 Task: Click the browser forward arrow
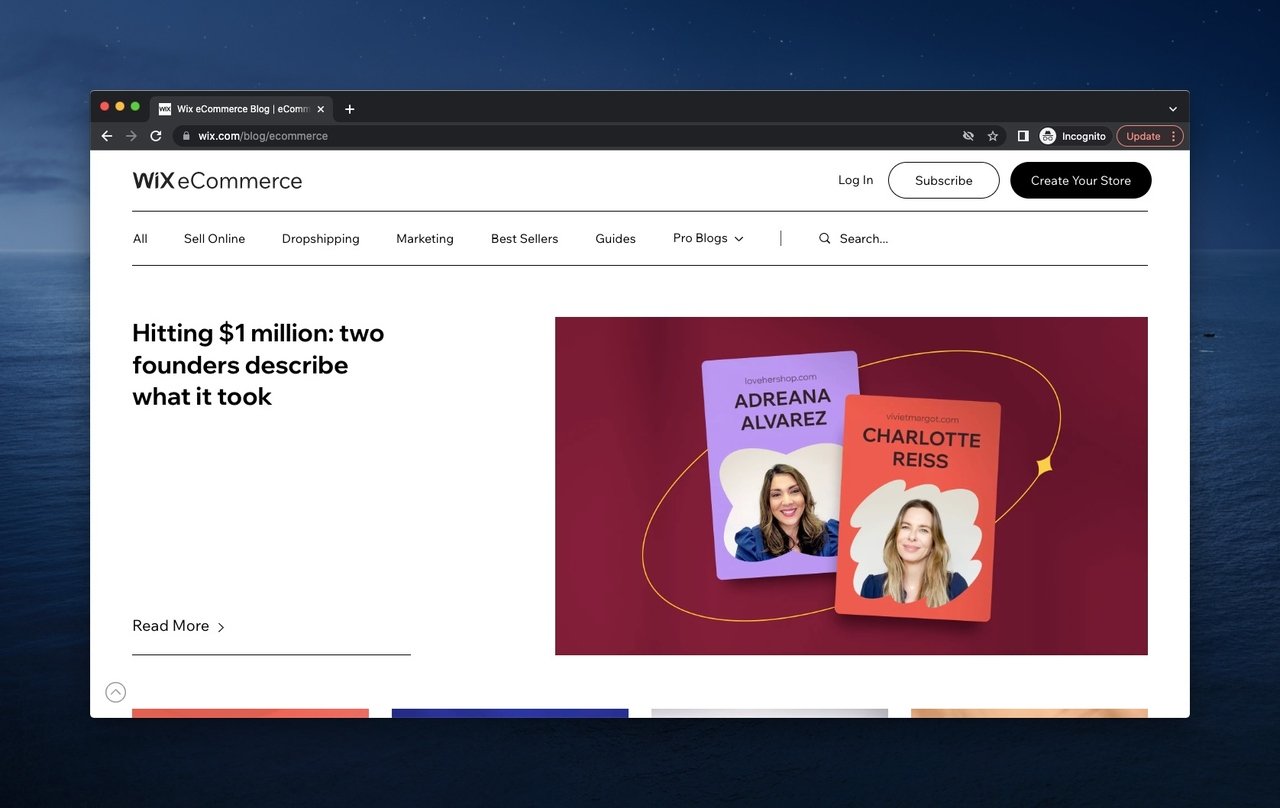131,136
